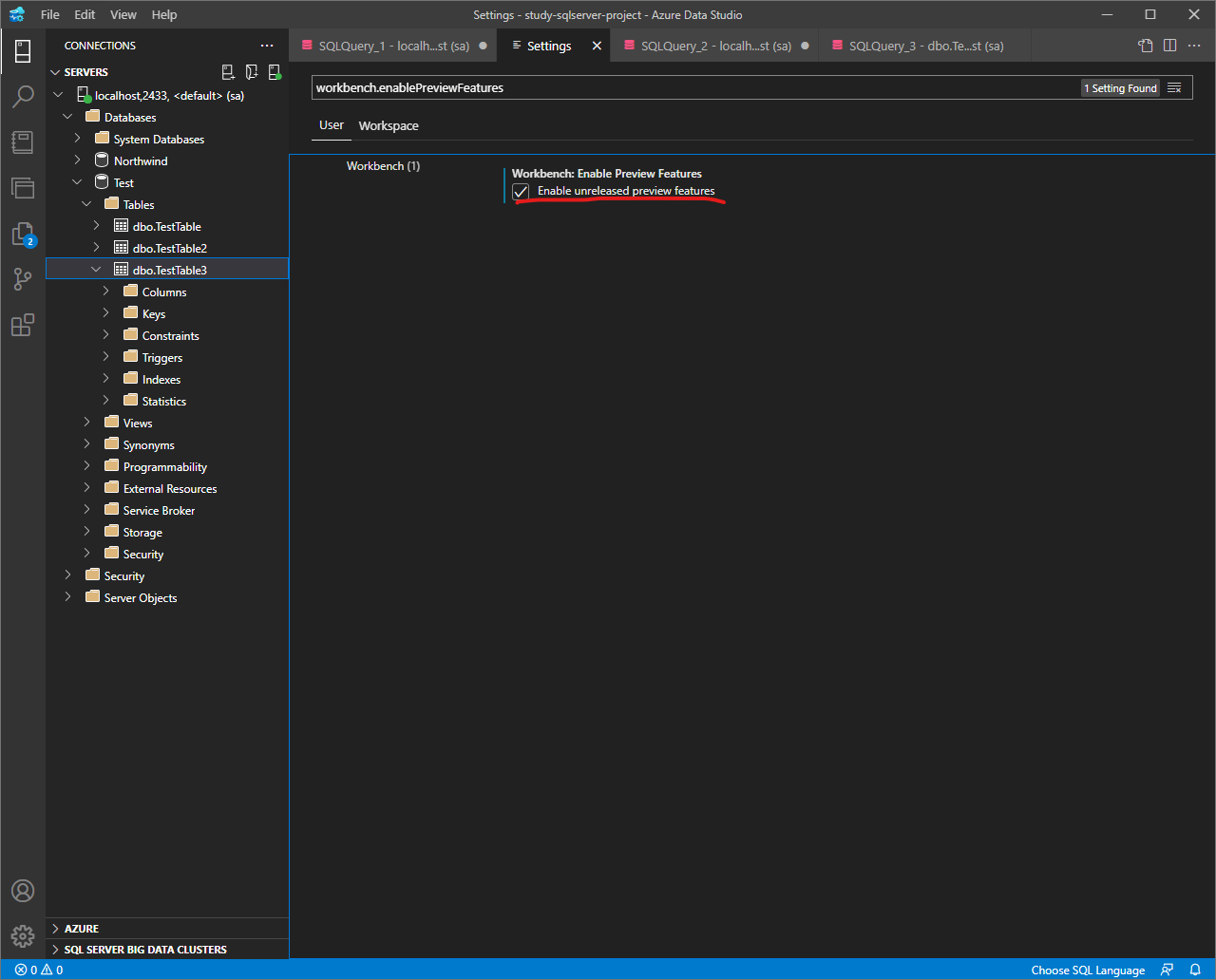
Task: Click the Test database cylinder icon
Action: tap(102, 182)
